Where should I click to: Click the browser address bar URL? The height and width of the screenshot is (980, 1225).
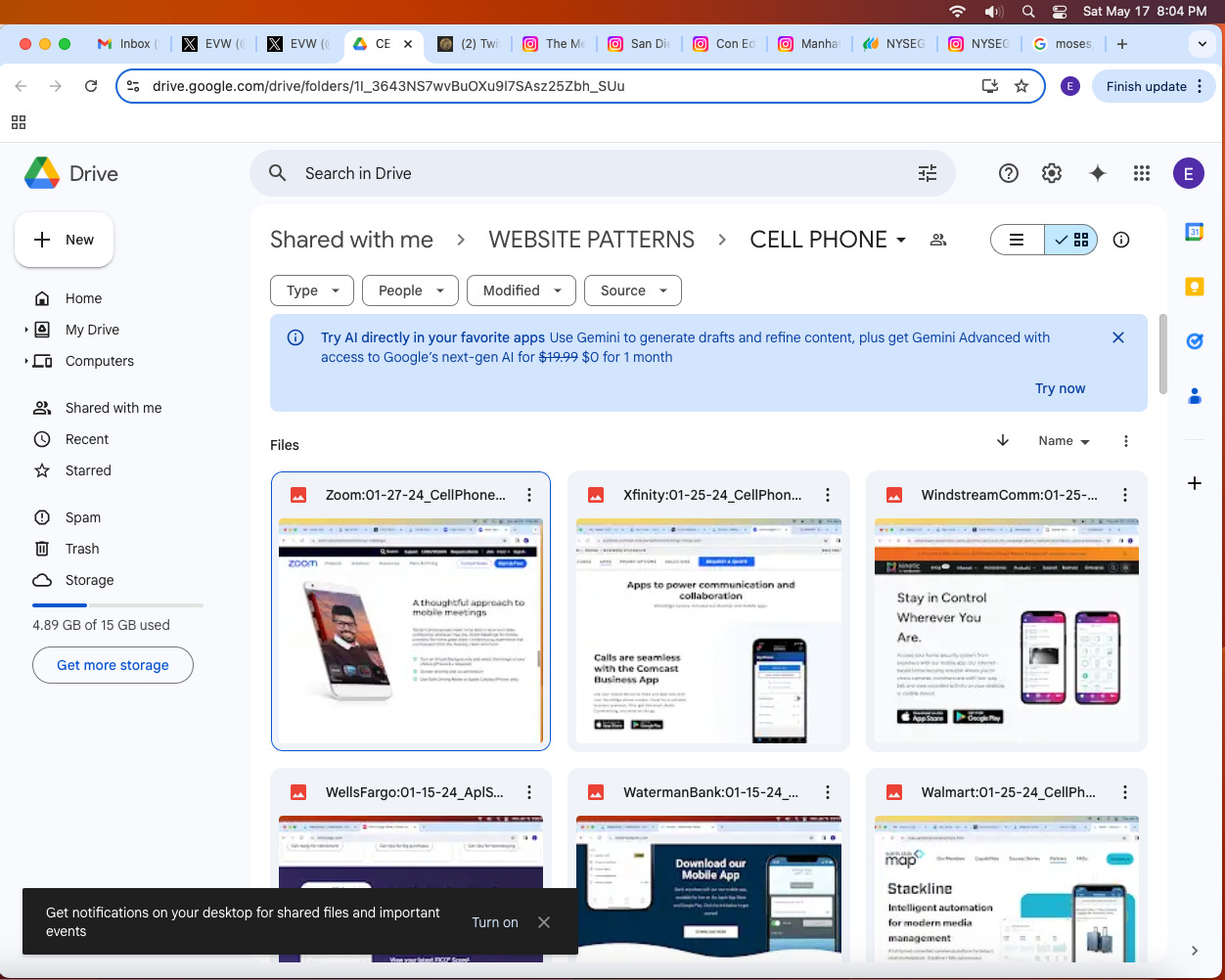pos(388,86)
